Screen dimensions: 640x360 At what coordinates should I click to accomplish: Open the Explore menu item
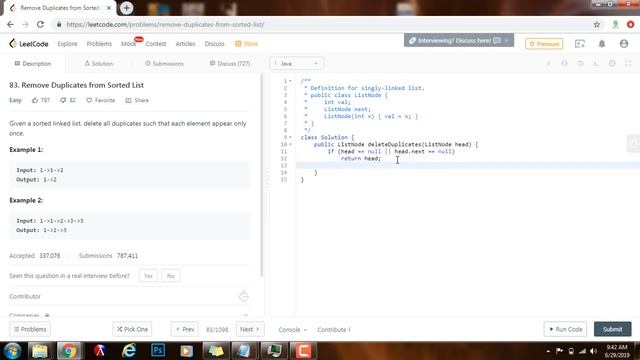[x=67, y=44]
